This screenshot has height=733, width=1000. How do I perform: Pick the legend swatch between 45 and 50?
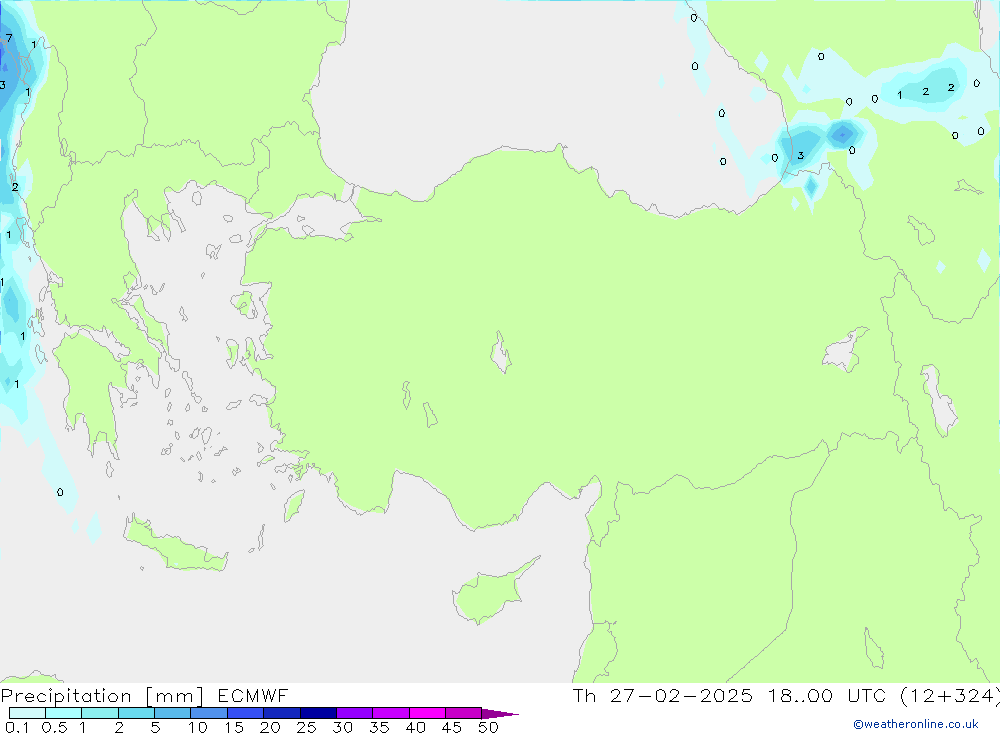tap(464, 713)
